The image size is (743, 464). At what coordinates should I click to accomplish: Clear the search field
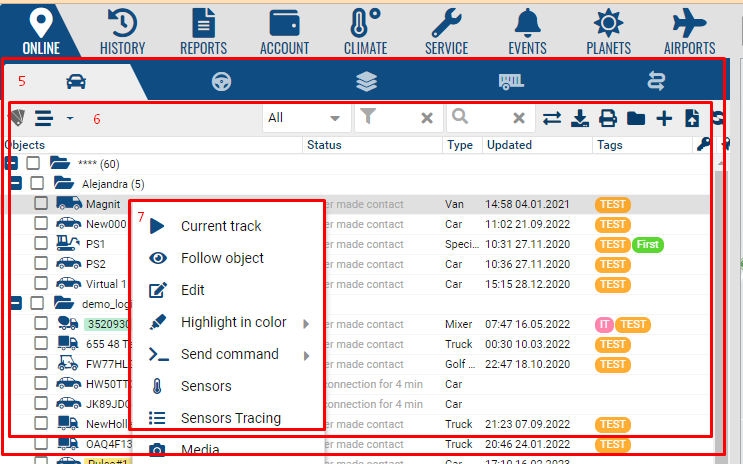pos(519,118)
